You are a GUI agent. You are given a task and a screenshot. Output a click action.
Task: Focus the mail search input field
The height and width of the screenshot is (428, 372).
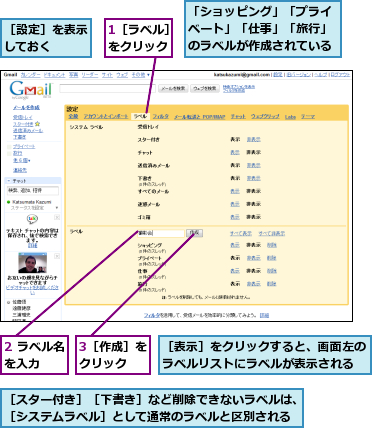click(107, 88)
